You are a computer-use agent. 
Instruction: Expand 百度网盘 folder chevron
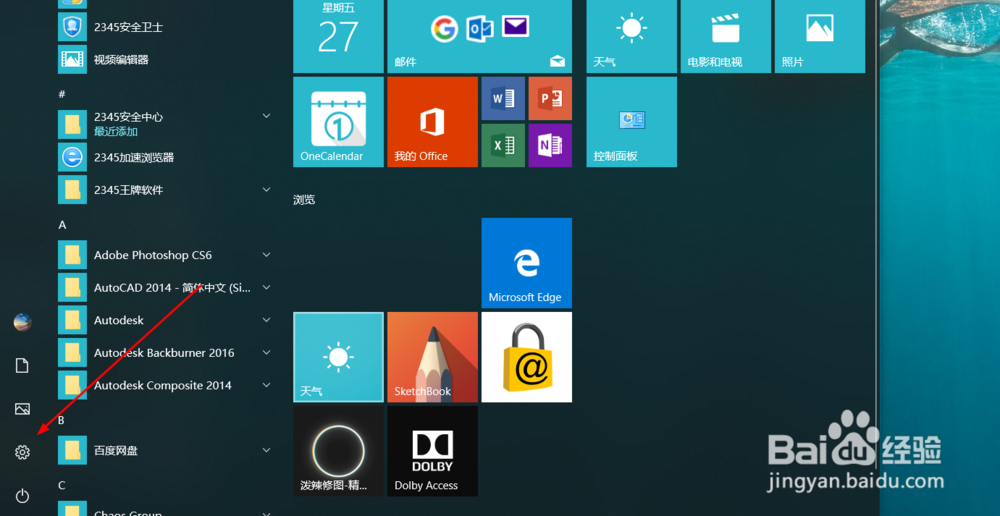click(x=267, y=450)
